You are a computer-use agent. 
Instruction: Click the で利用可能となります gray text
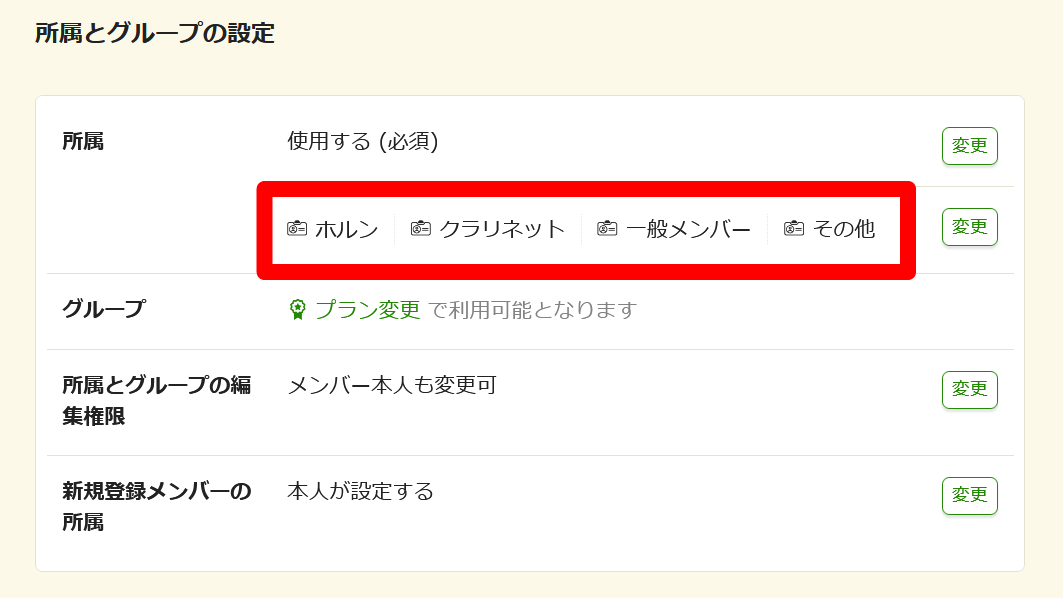pos(533,310)
